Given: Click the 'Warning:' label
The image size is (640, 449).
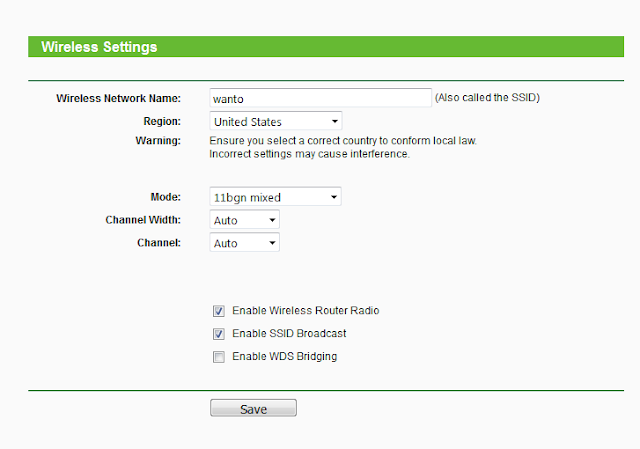Looking at the screenshot, I should (158, 140).
